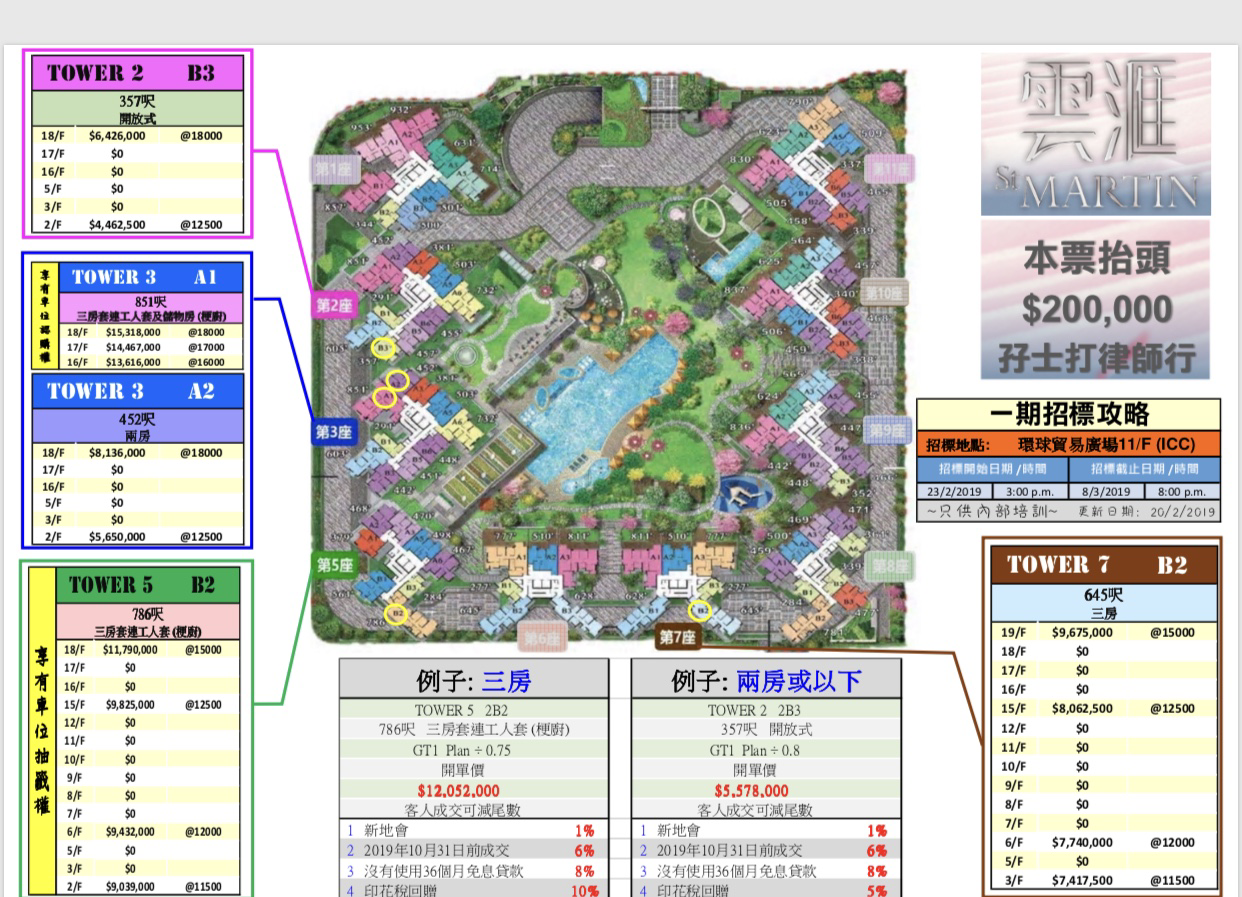Click the $5,578,000 list price
Screen dimensions: 1242x897
click(752, 790)
